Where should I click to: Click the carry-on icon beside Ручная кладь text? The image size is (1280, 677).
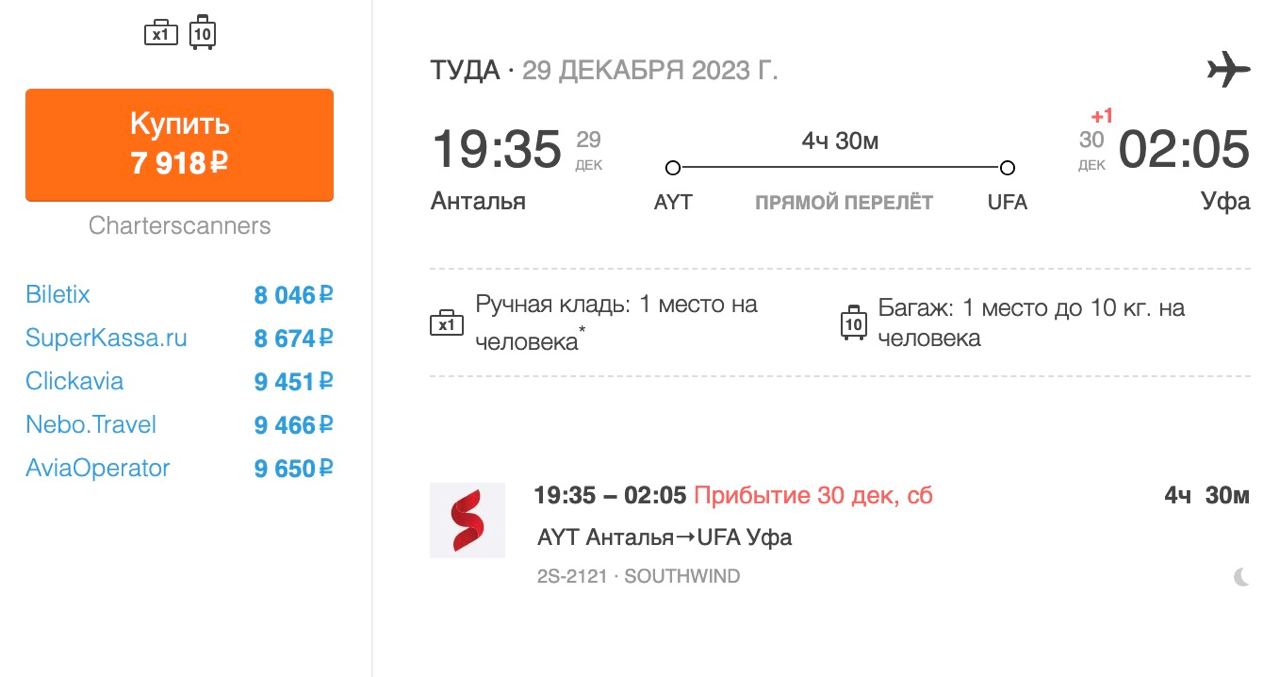click(446, 323)
